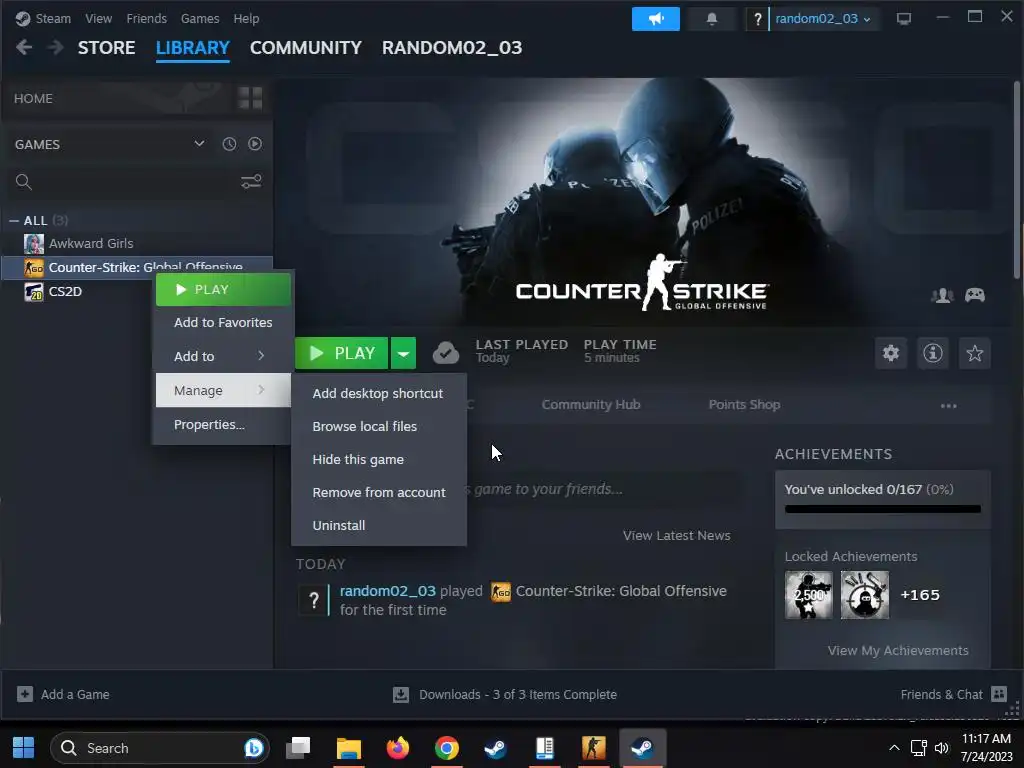Image resolution: width=1024 pixels, height=768 pixels.
Task: Click the achievements progress bar
Action: 882,509
